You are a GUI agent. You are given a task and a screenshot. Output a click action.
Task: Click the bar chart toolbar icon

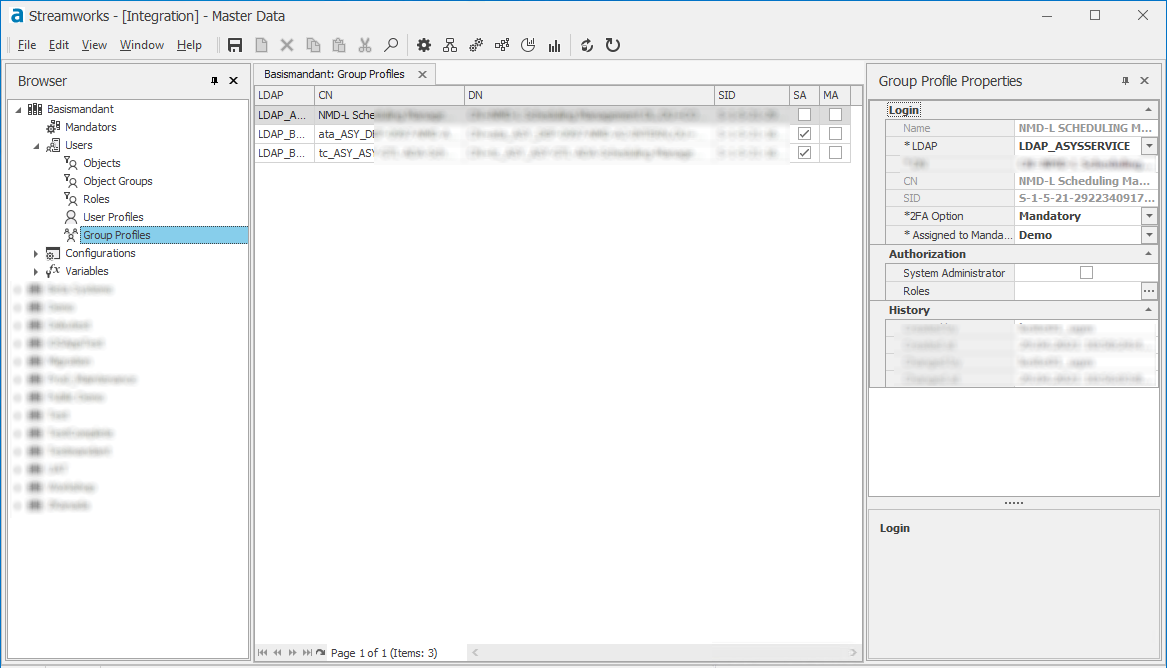tap(554, 46)
